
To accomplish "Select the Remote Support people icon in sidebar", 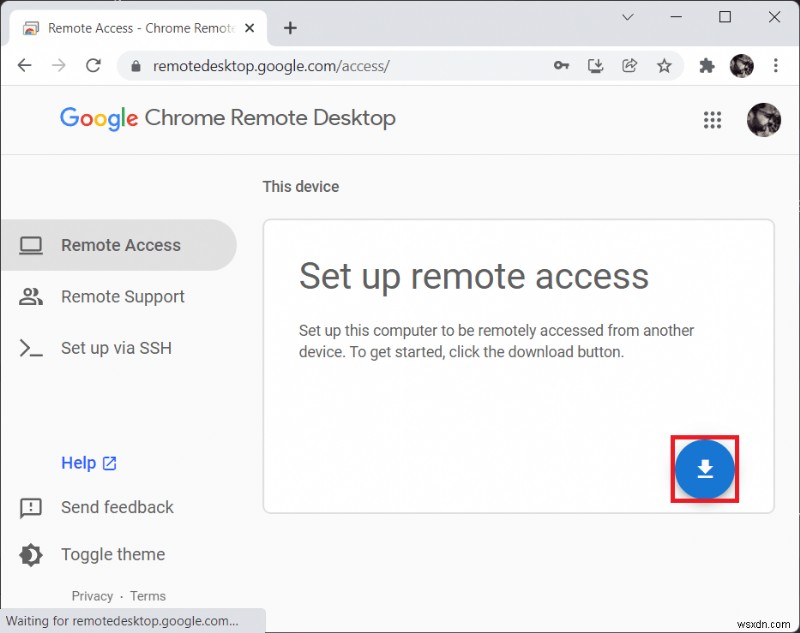I will pos(31,297).
